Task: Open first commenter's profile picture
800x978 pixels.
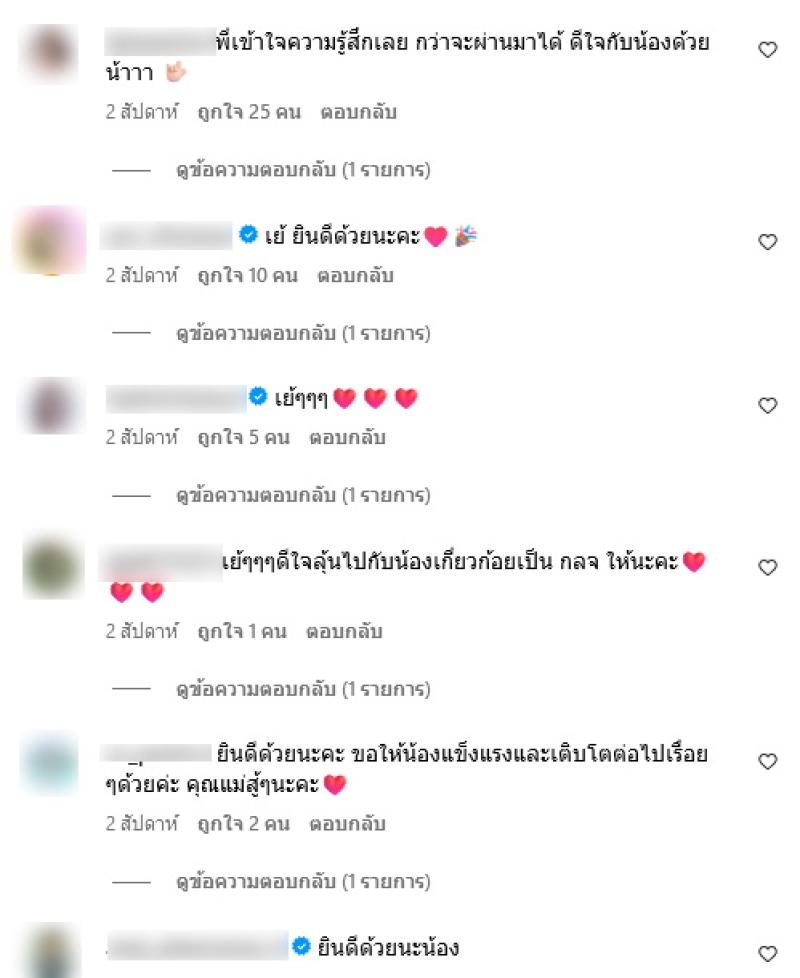Action: [51, 53]
